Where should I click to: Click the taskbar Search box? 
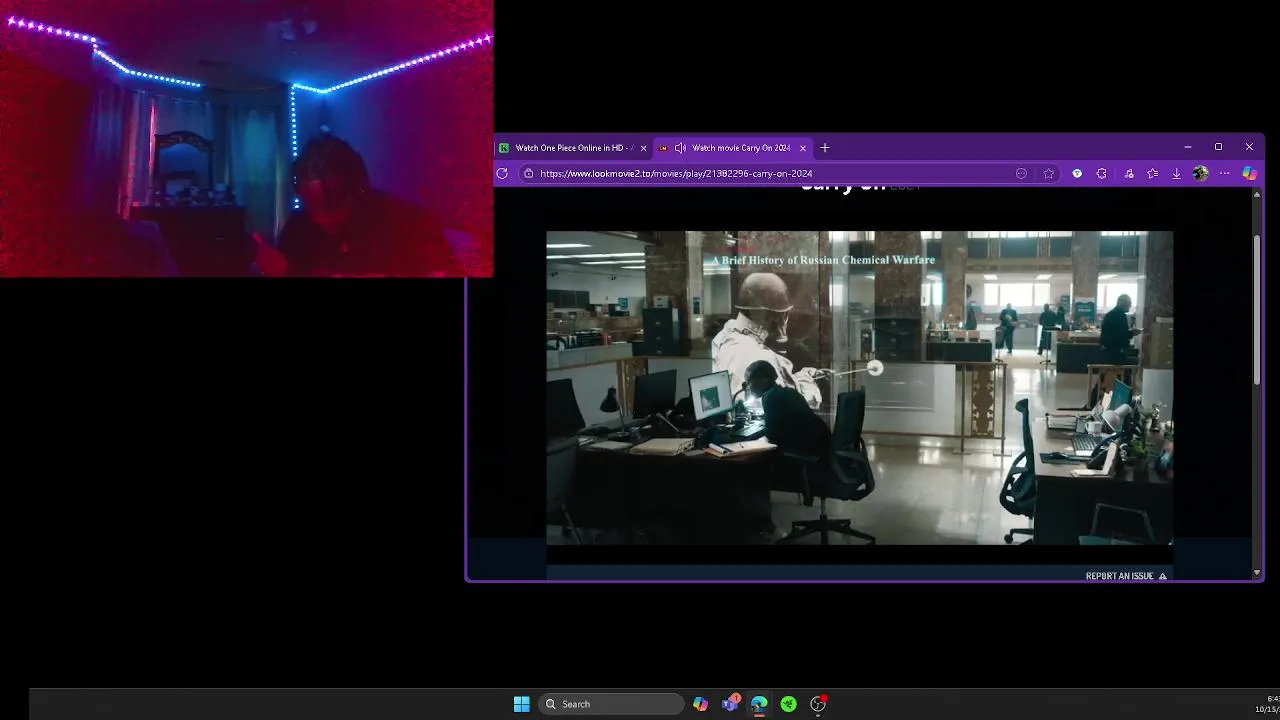pos(611,704)
